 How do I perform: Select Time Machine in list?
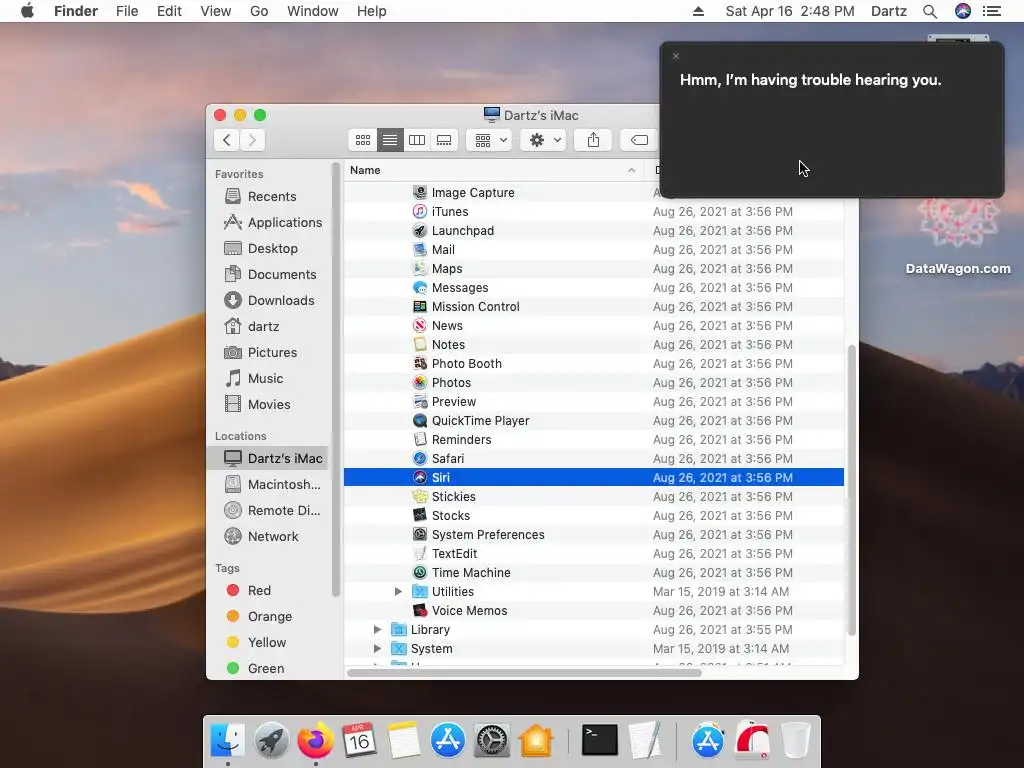(594, 573)
